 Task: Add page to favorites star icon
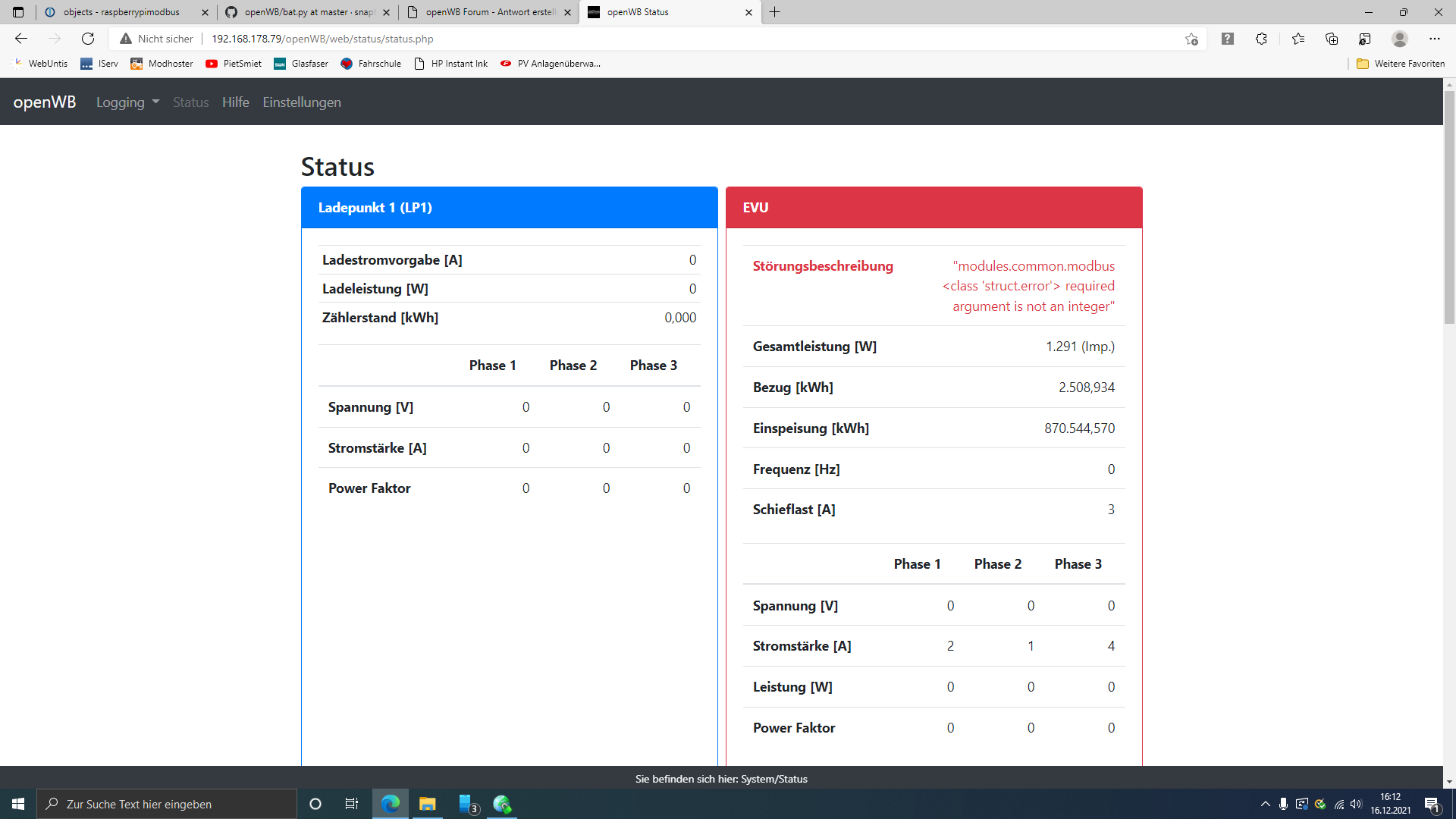[x=1191, y=39]
